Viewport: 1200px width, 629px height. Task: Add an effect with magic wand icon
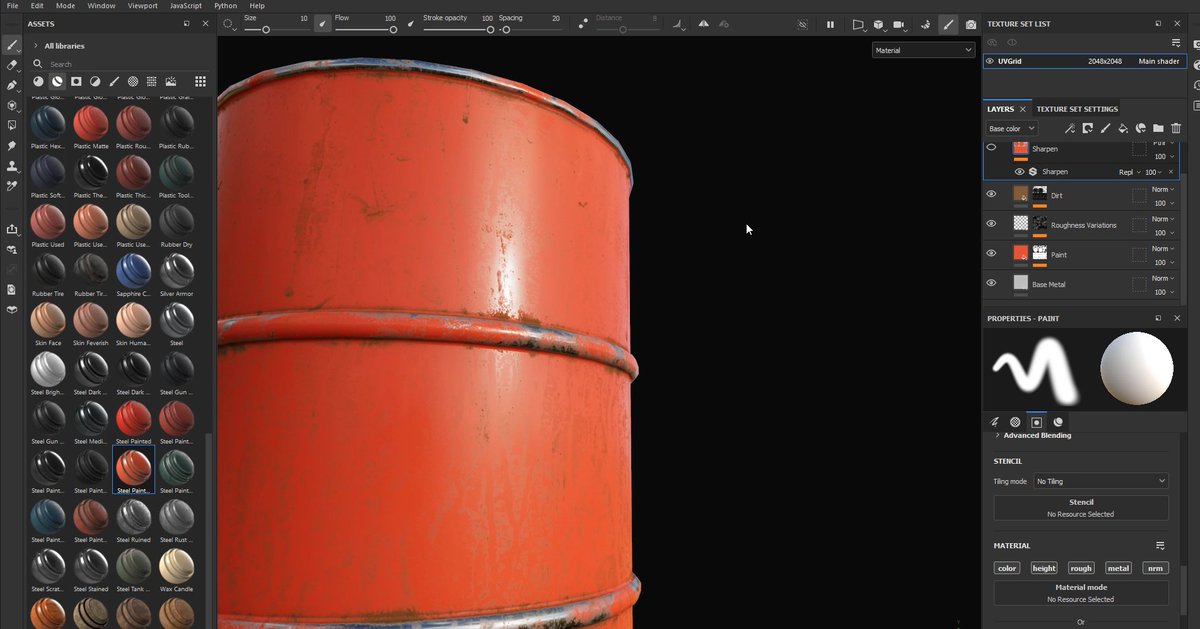click(x=1069, y=128)
